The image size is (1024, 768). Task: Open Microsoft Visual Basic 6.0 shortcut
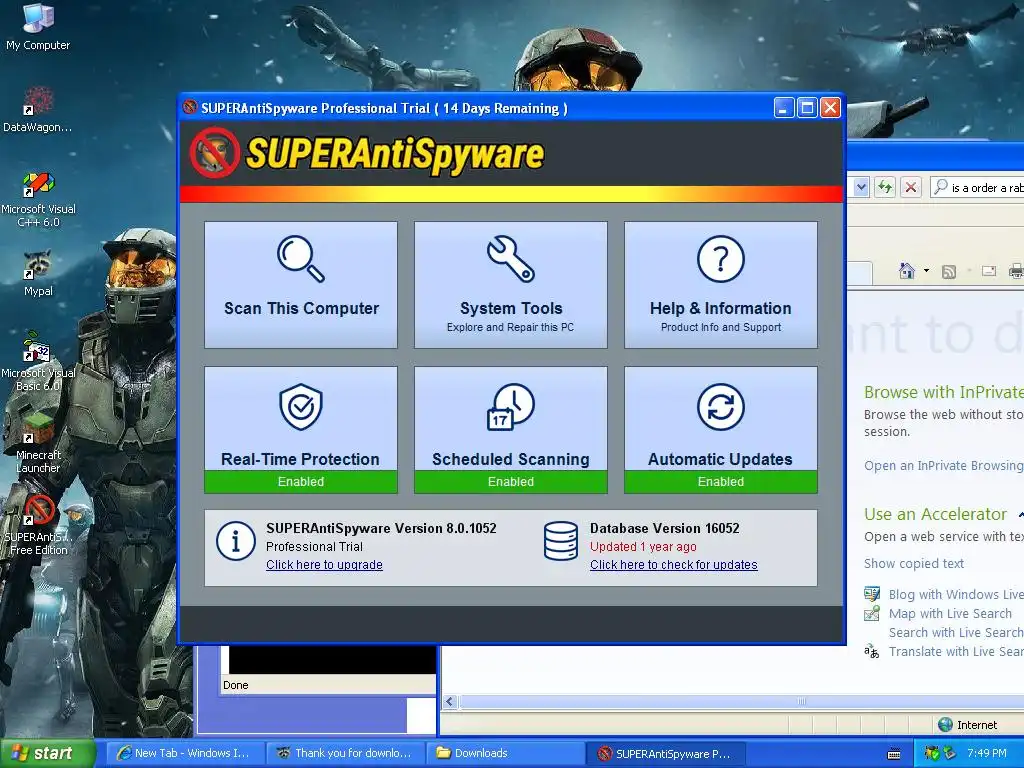tap(38, 361)
